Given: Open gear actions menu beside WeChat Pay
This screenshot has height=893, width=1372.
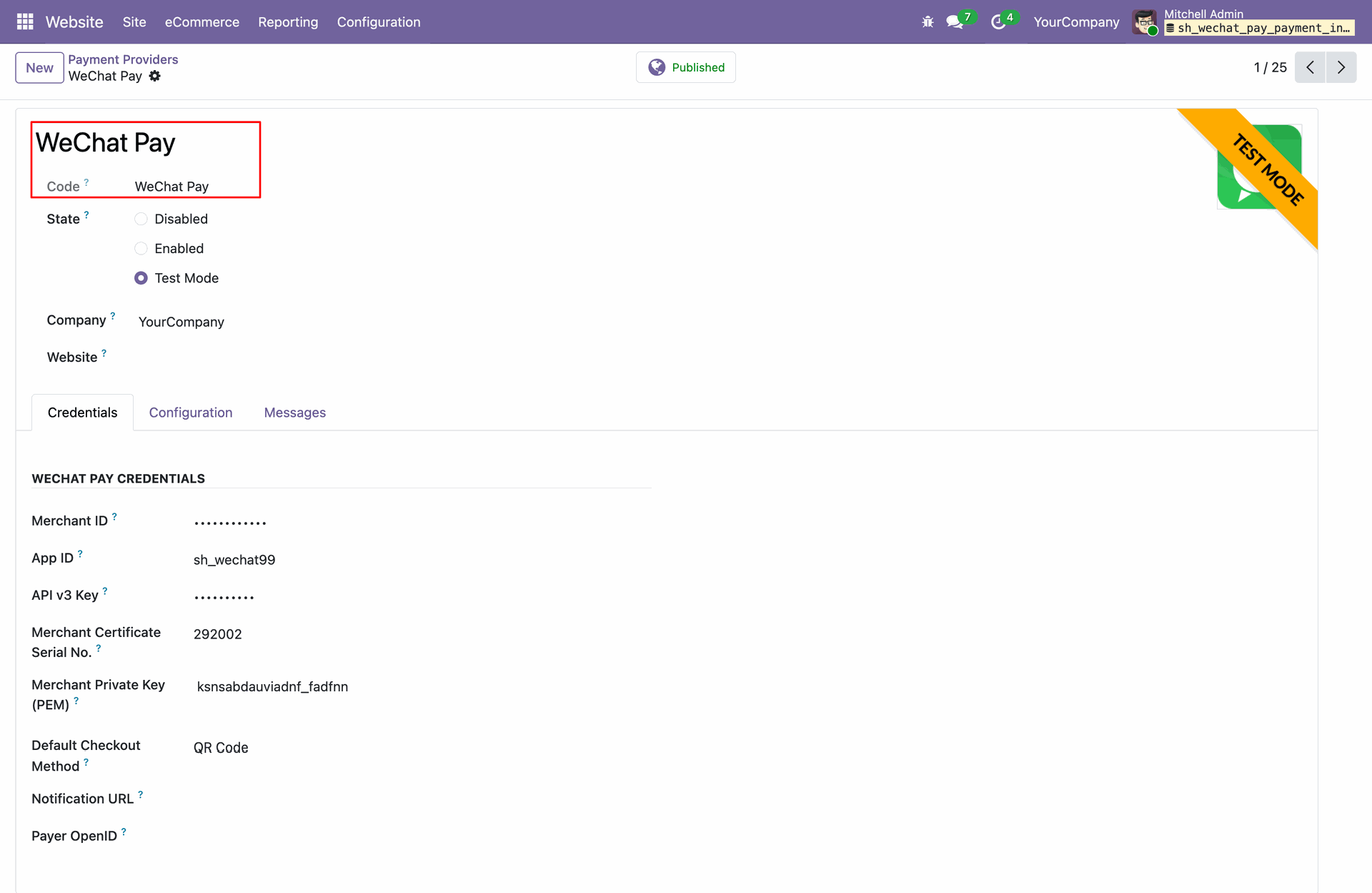Looking at the screenshot, I should (x=155, y=76).
